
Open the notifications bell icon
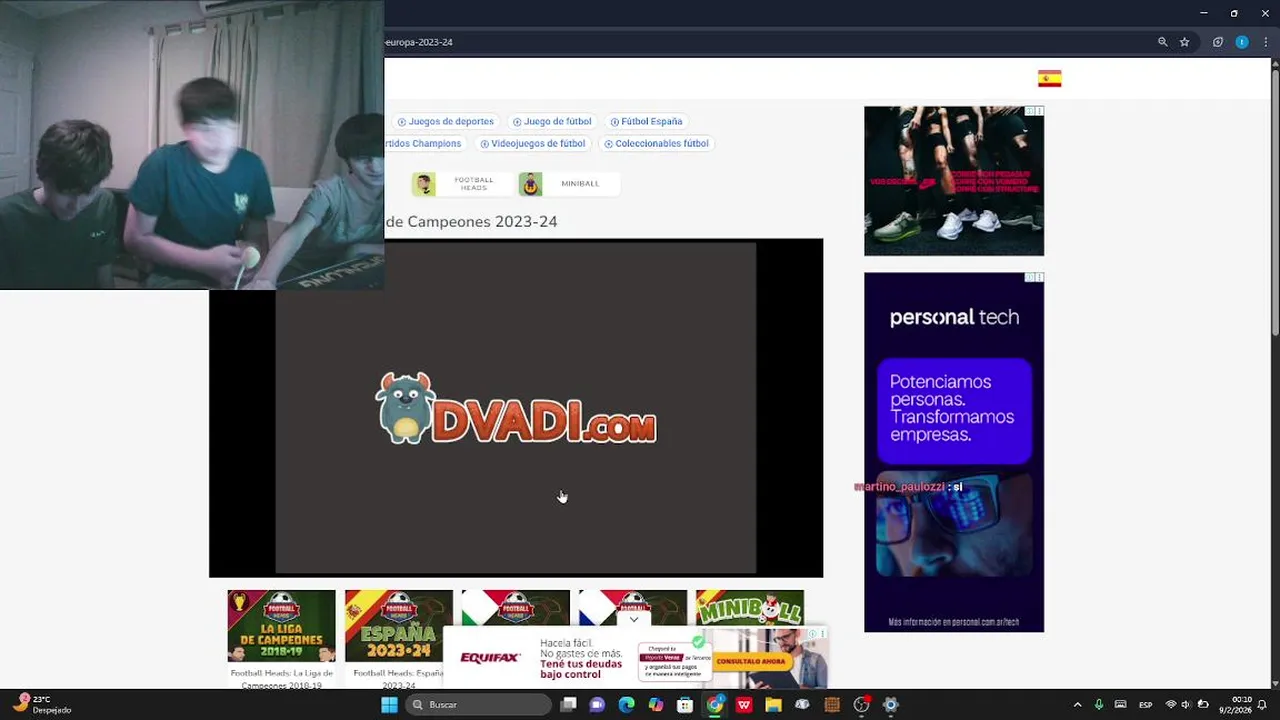1262,705
